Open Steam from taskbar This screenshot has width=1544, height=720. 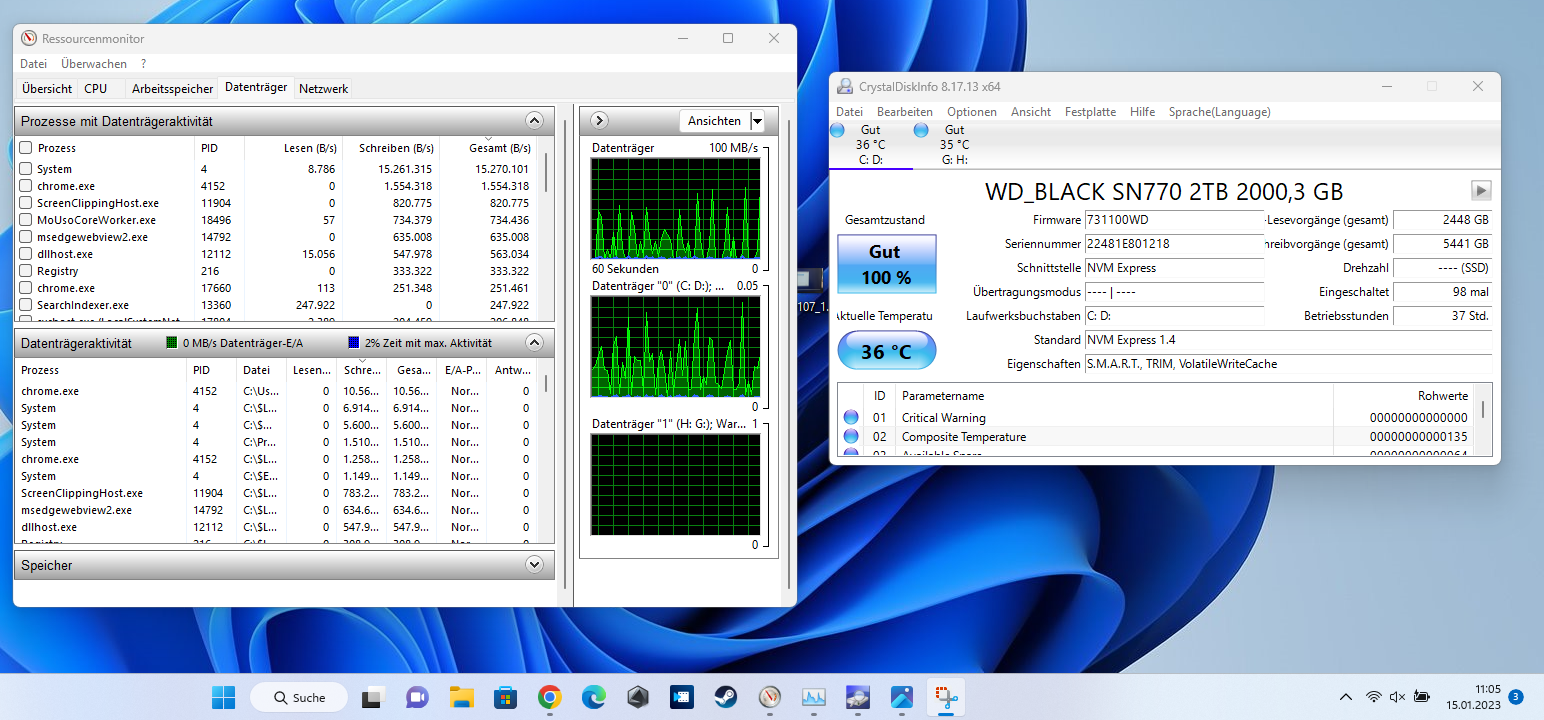coord(725,697)
